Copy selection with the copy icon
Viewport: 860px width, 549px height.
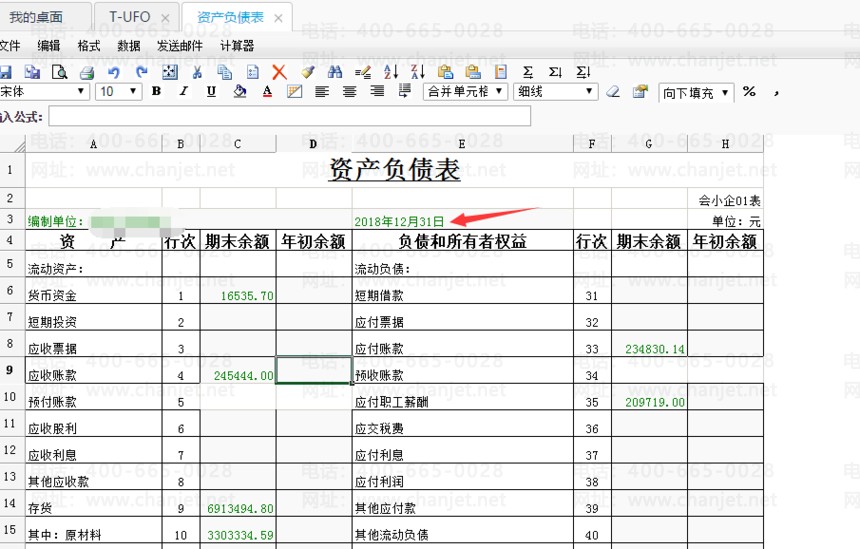pos(224,72)
